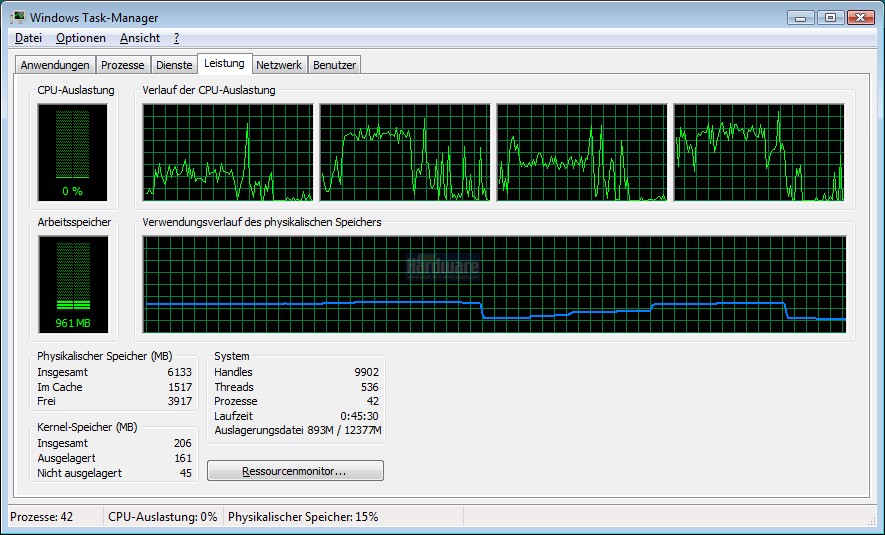Image resolution: width=885 pixels, height=535 pixels.
Task: Click the Task-Manager title bar icon
Action: click(17, 17)
